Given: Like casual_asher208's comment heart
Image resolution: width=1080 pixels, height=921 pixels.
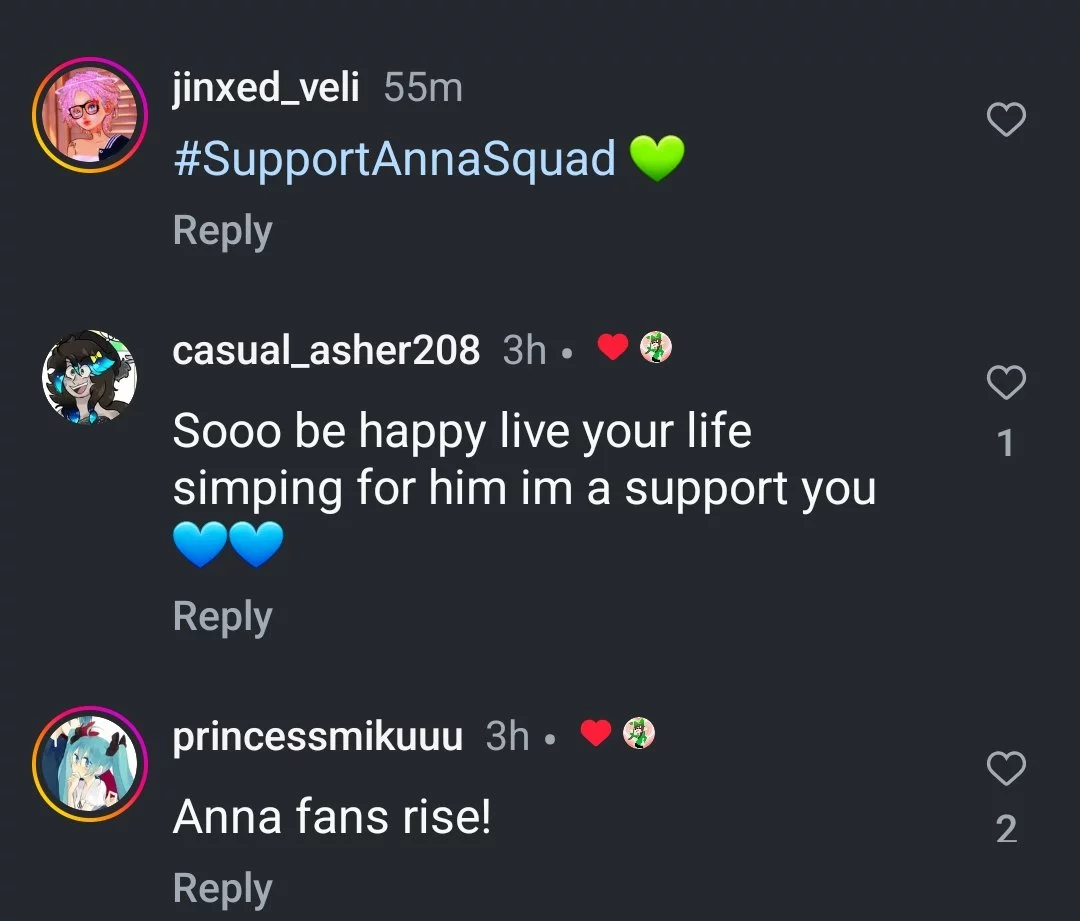Looking at the screenshot, I should pyautogui.click(x=1006, y=382).
